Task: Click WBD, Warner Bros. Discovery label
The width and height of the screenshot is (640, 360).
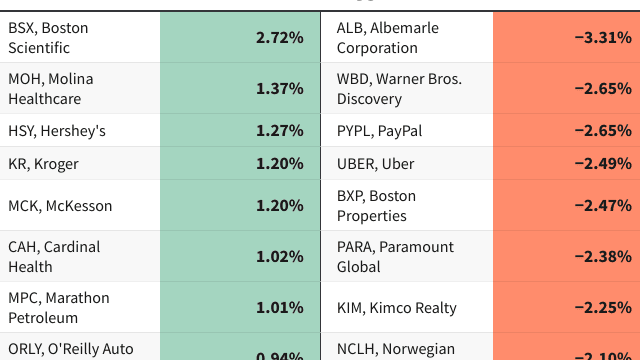Action: [407, 88]
